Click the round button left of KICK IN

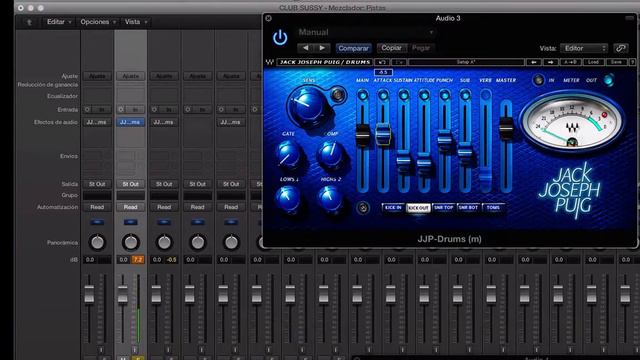pos(362,208)
